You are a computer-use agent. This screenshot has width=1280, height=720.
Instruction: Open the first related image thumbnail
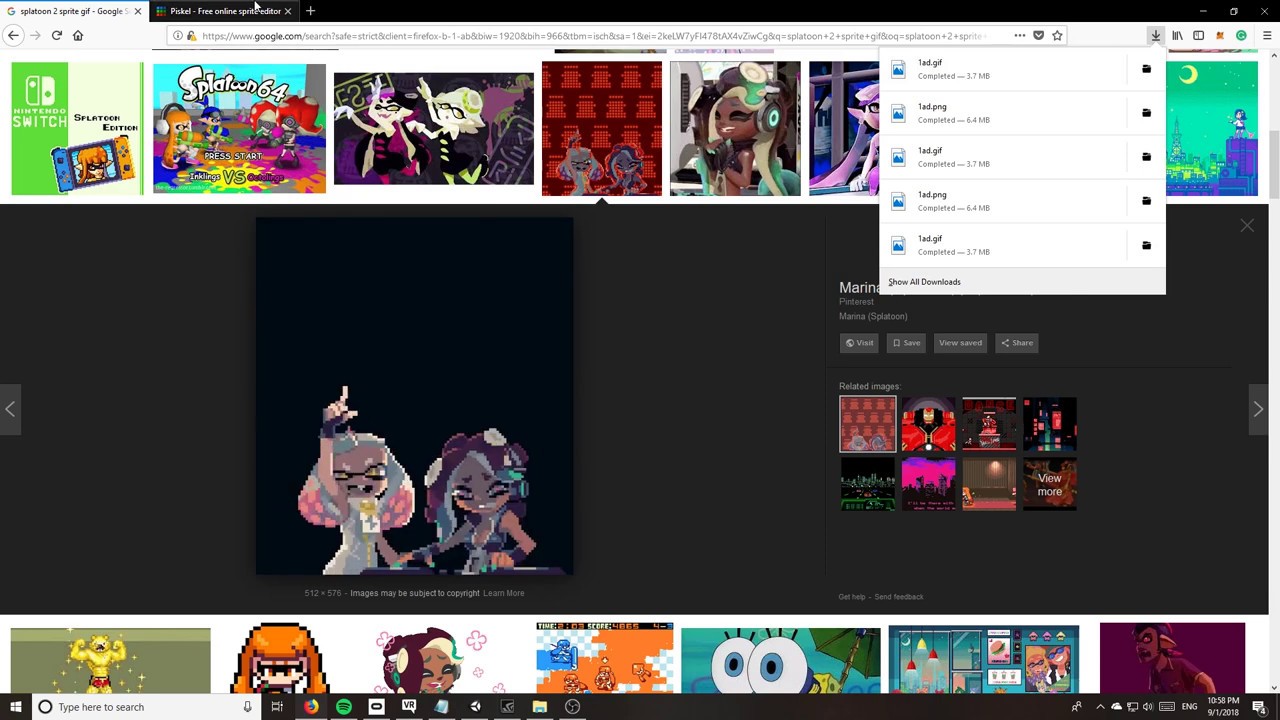click(x=868, y=424)
